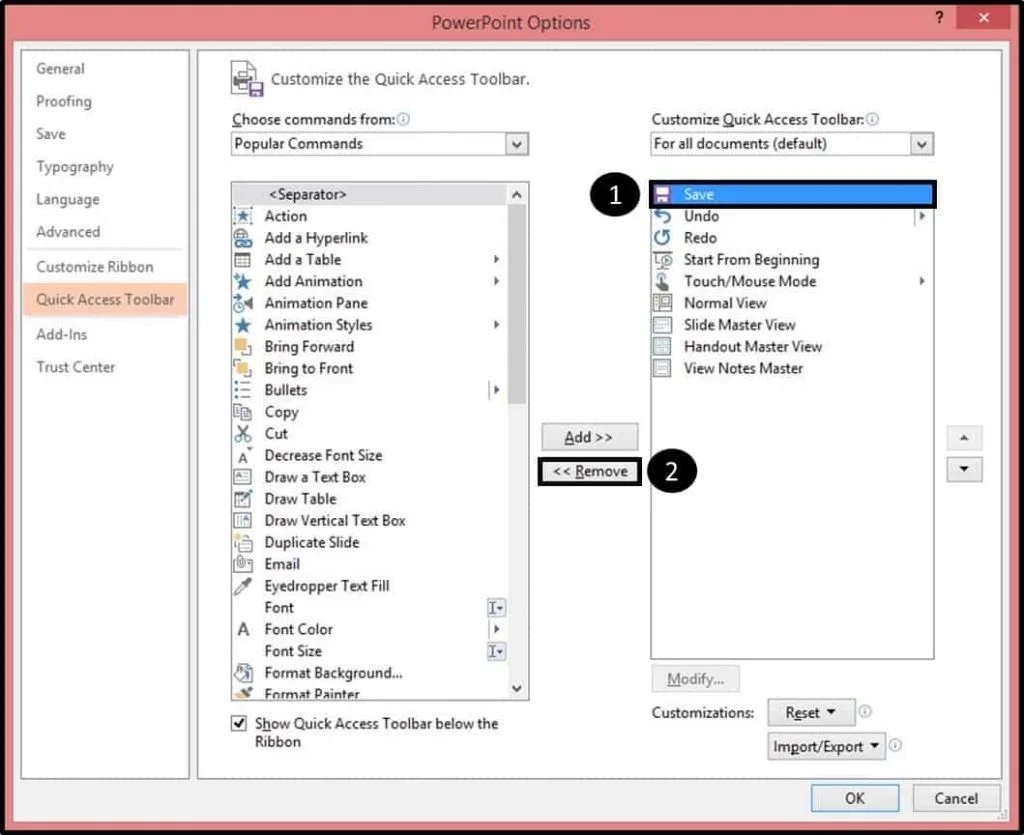Click the Email command icon
Viewport: 1024px width, 835px height.
coord(243,563)
